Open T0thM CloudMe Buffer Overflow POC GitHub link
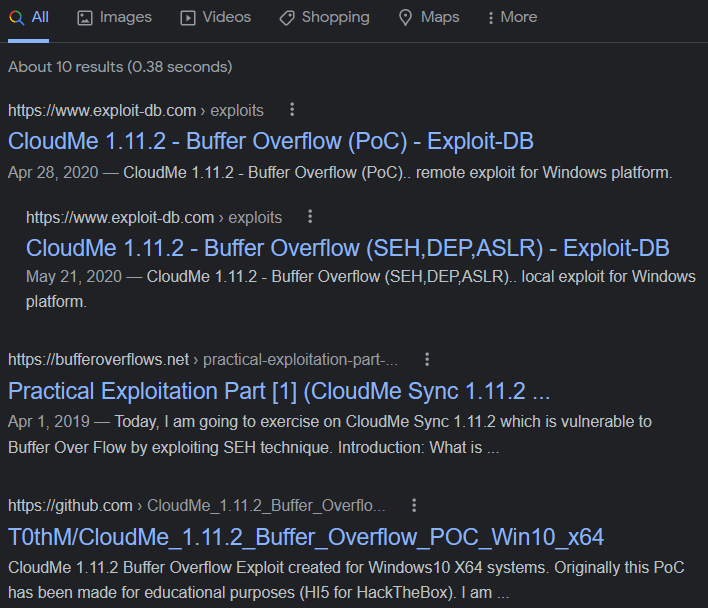This screenshot has width=708, height=608. pos(306,537)
